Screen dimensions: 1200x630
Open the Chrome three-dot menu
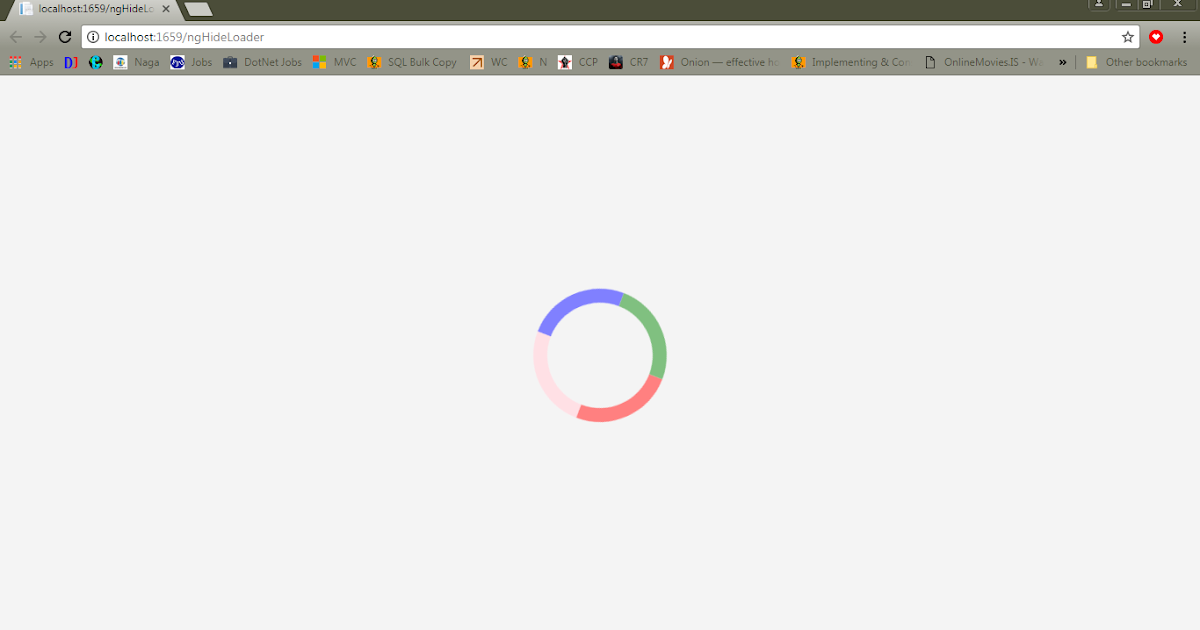[1184, 36]
